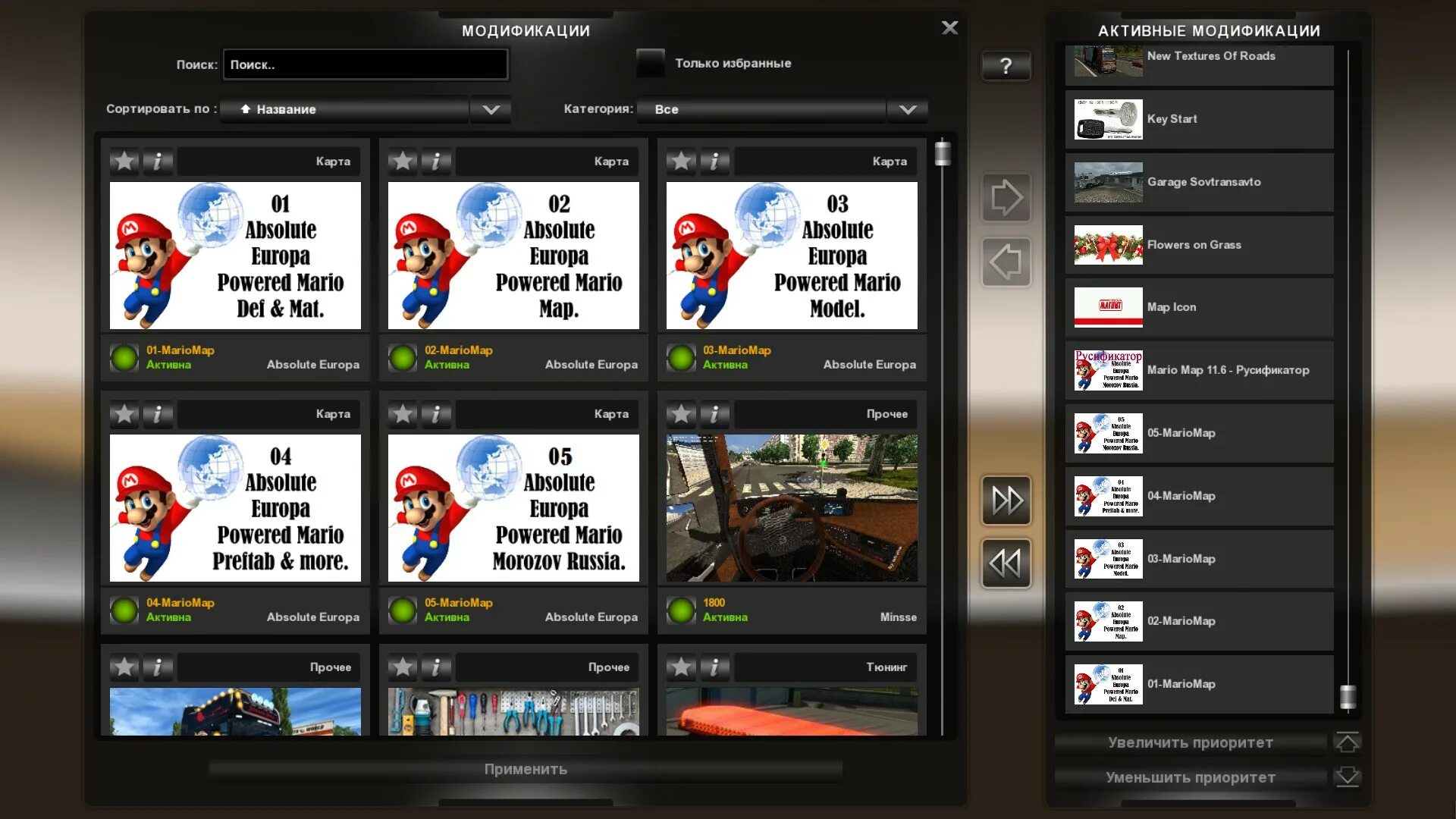Viewport: 1456px width, 819px height.
Task: Toggle the green active indicator of 03-MarioMap
Action: coord(681,357)
